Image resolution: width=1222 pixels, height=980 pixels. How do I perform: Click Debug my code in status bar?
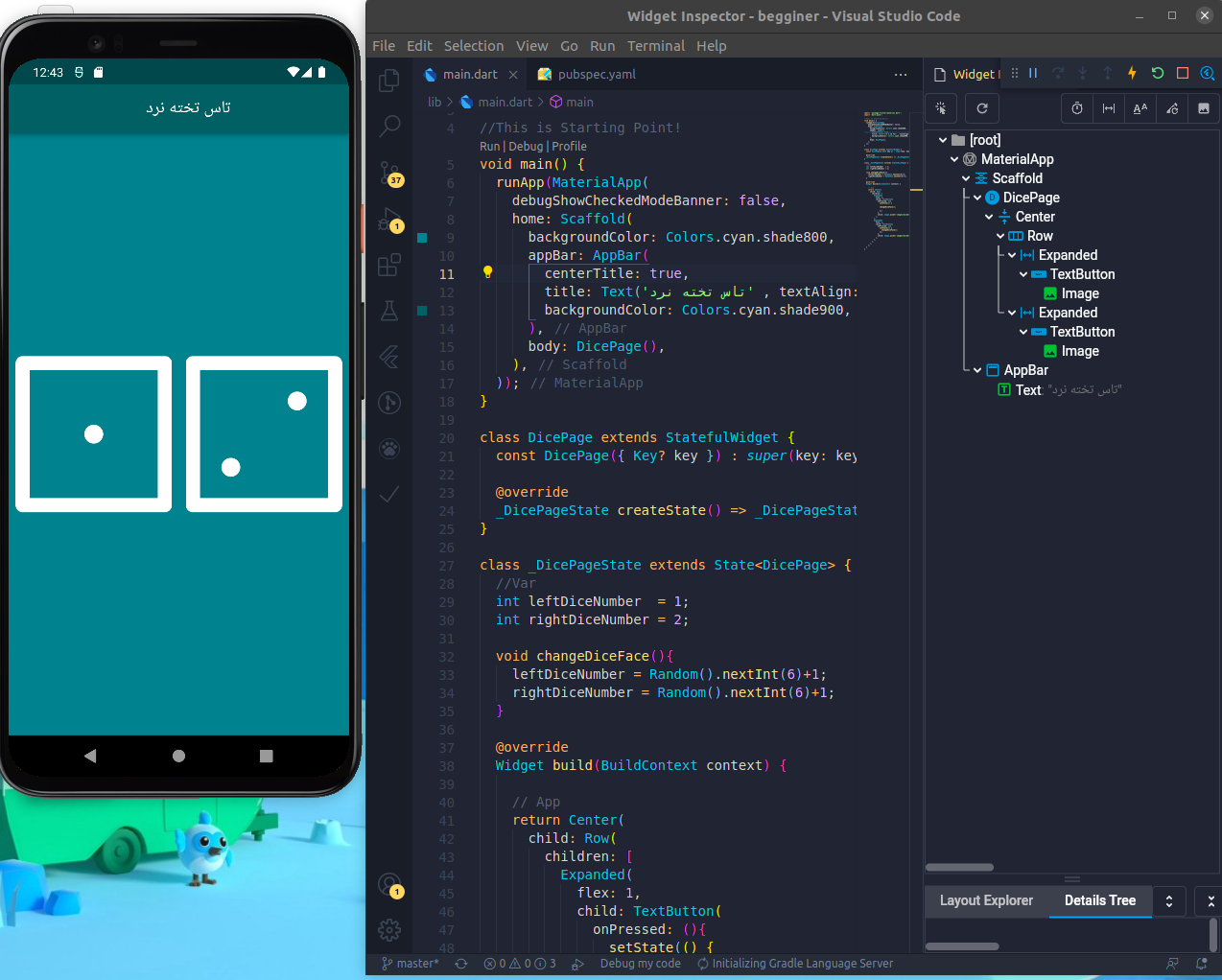tap(640, 964)
